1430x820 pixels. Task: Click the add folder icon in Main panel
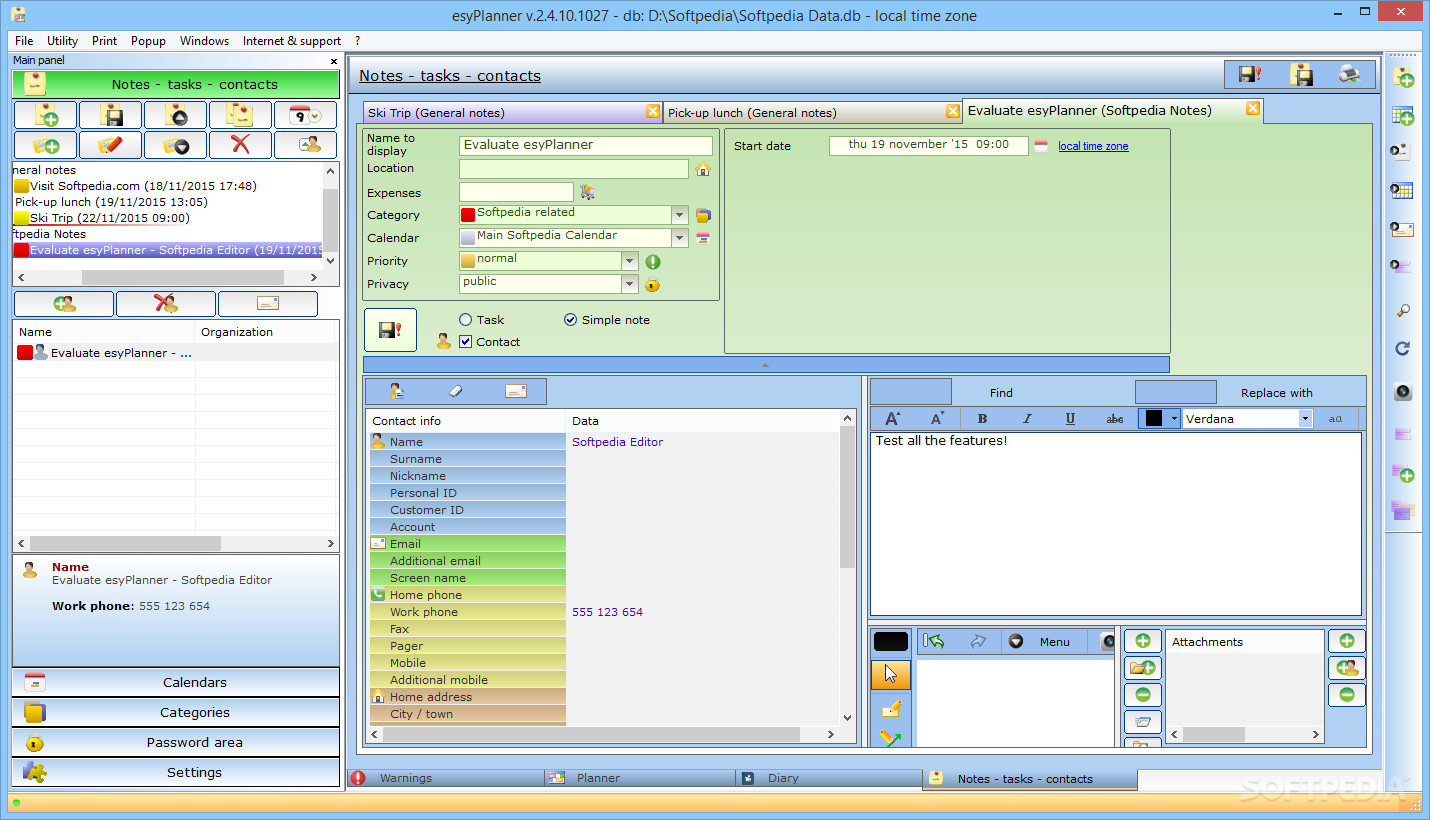coord(46,145)
